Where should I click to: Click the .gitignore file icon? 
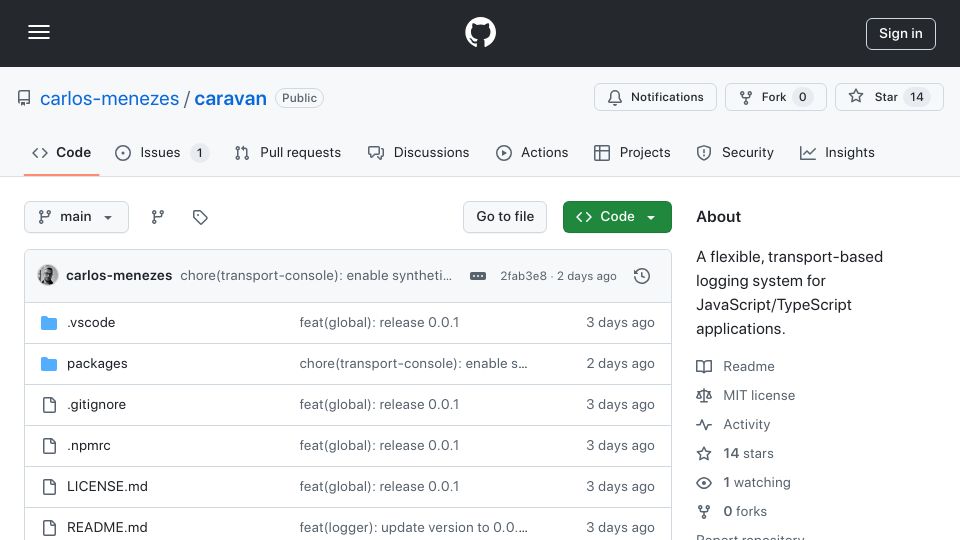49,405
